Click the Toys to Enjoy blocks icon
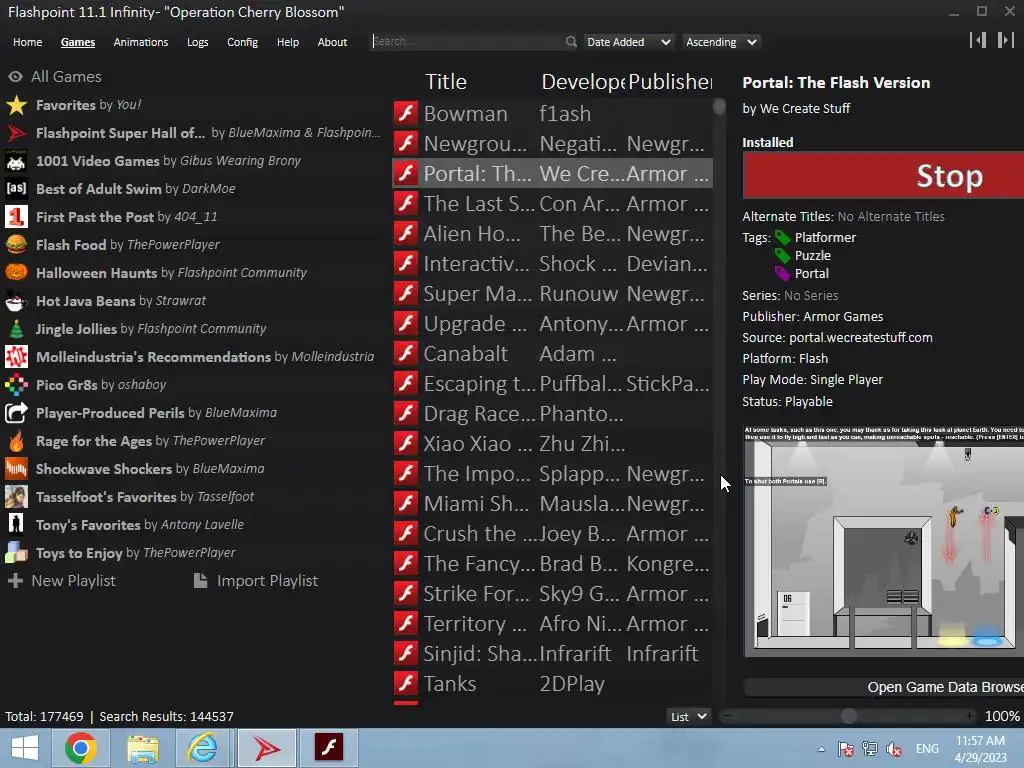The width and height of the screenshot is (1024, 768). (x=16, y=553)
